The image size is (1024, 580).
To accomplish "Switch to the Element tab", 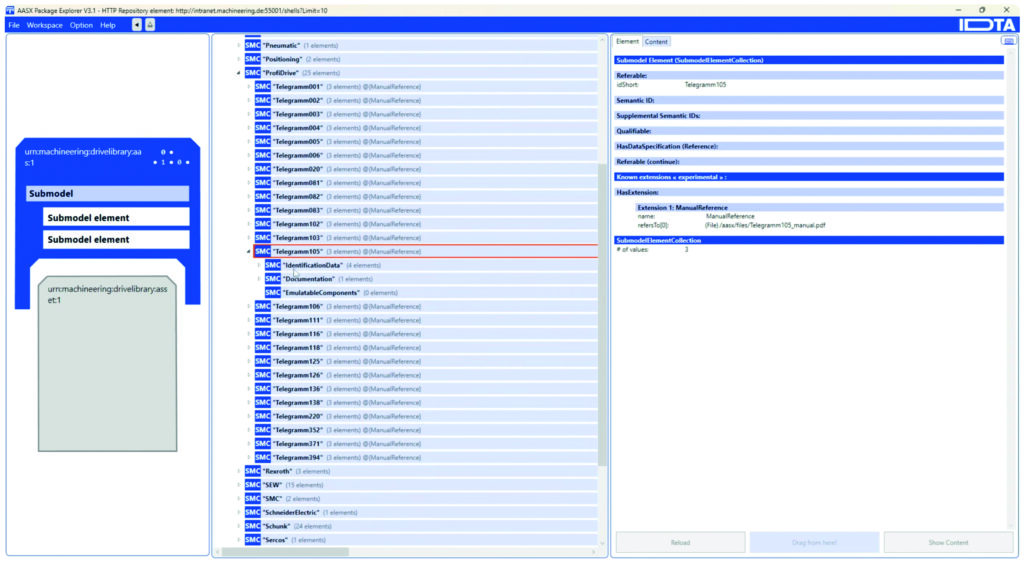I will 627,41.
